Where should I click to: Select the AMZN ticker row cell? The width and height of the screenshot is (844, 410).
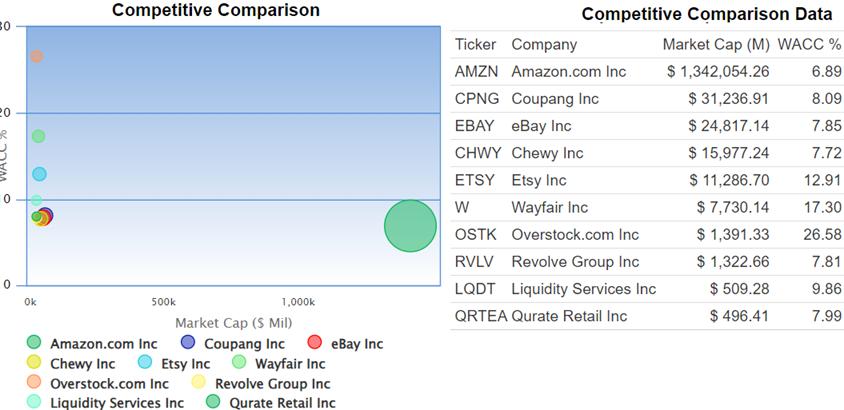(x=476, y=72)
